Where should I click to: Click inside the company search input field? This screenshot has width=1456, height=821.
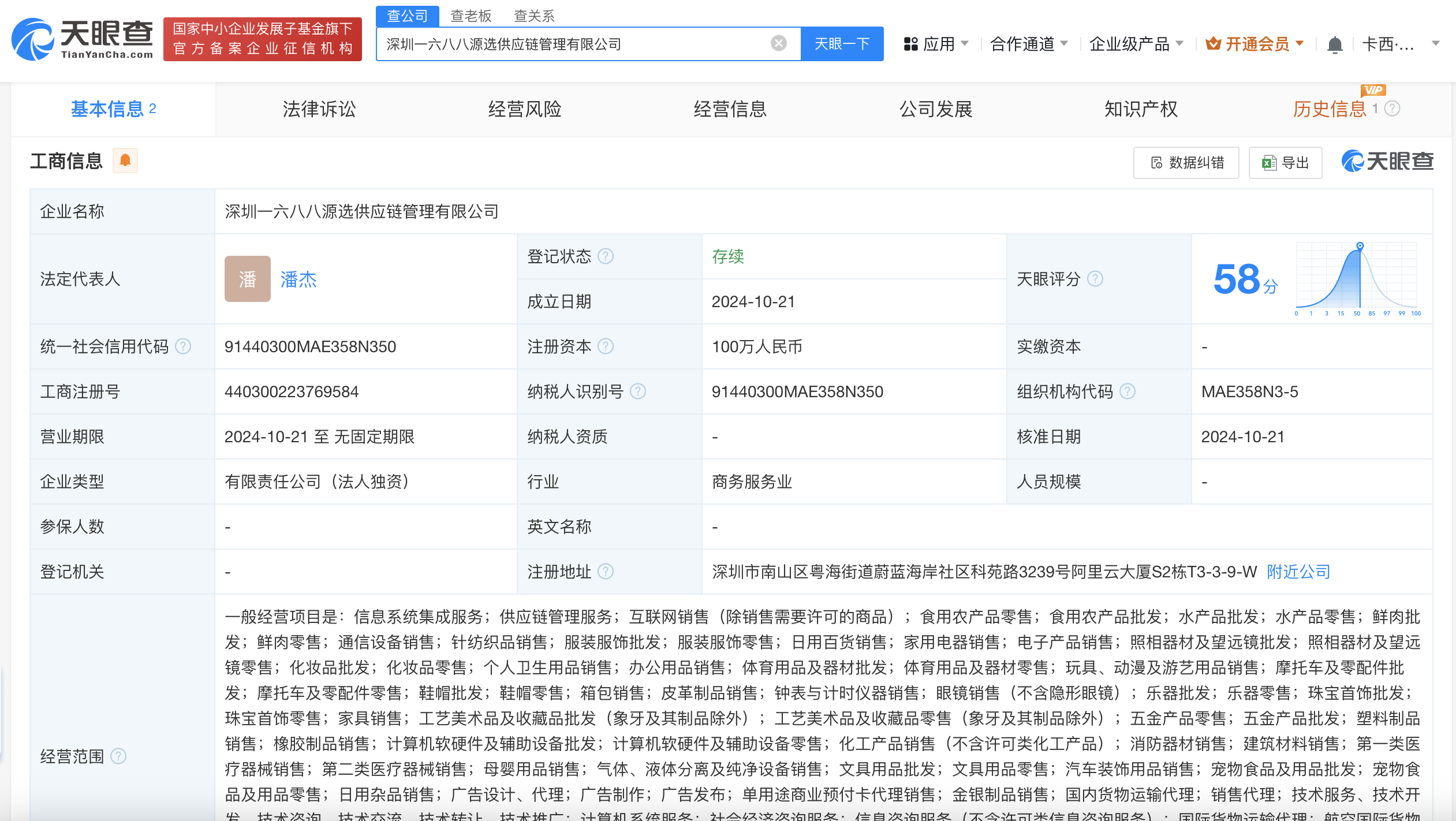pyautogui.click(x=577, y=43)
